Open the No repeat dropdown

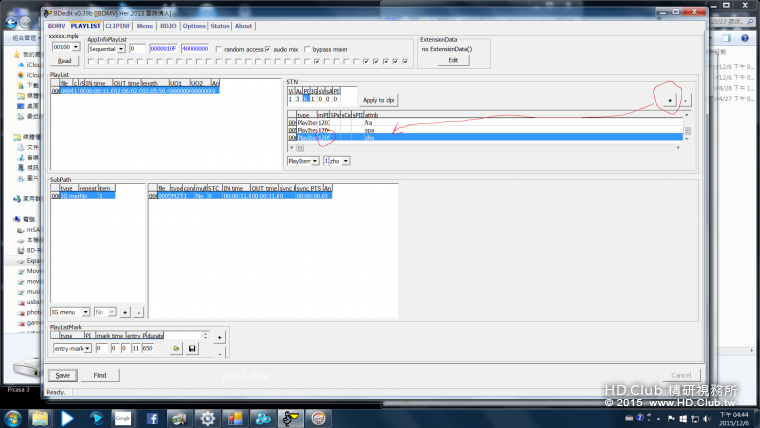pos(111,312)
